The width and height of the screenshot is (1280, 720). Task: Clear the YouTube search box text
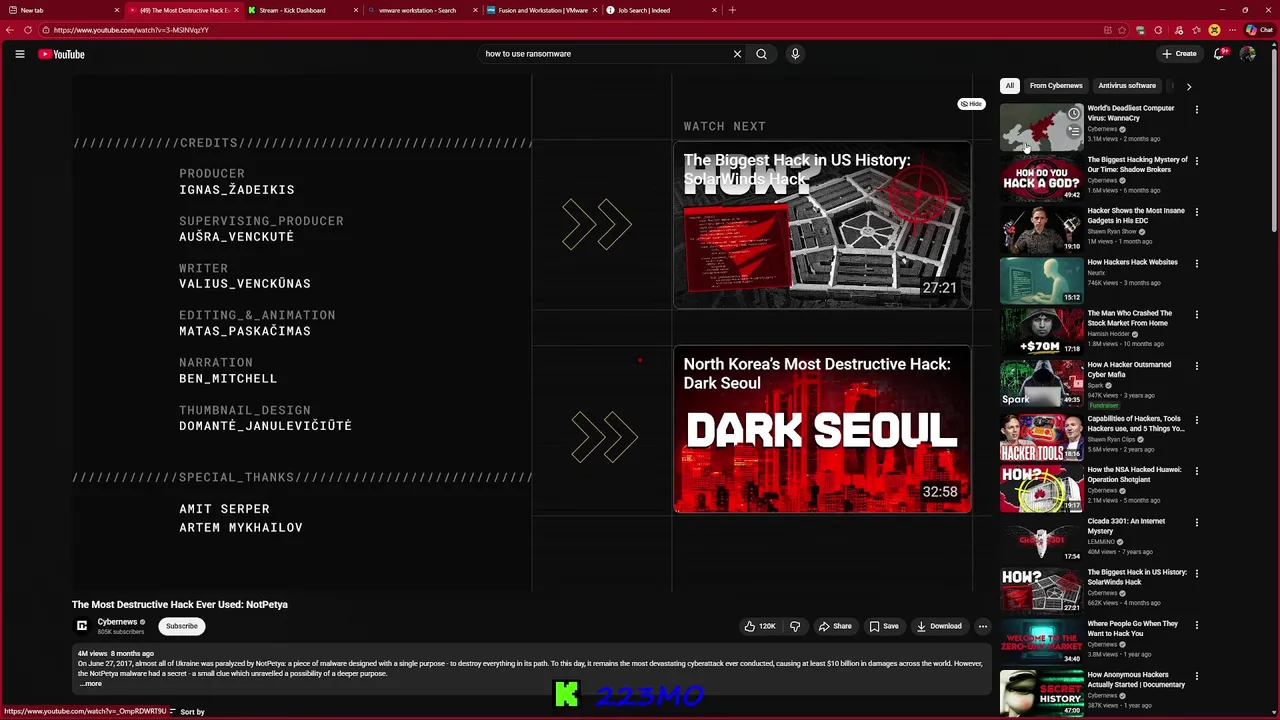pos(737,54)
